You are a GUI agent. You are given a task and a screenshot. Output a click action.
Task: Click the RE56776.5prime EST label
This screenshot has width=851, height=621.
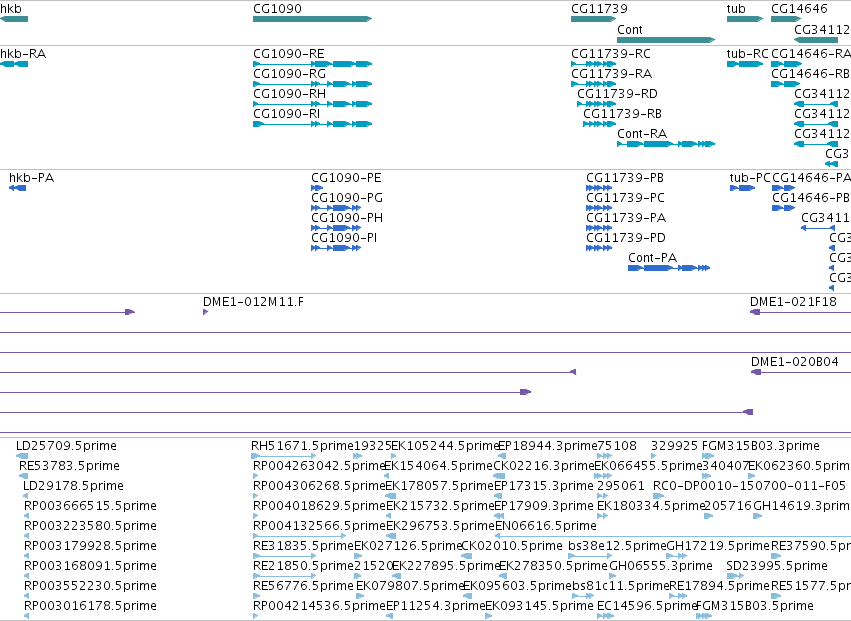tap(303, 586)
